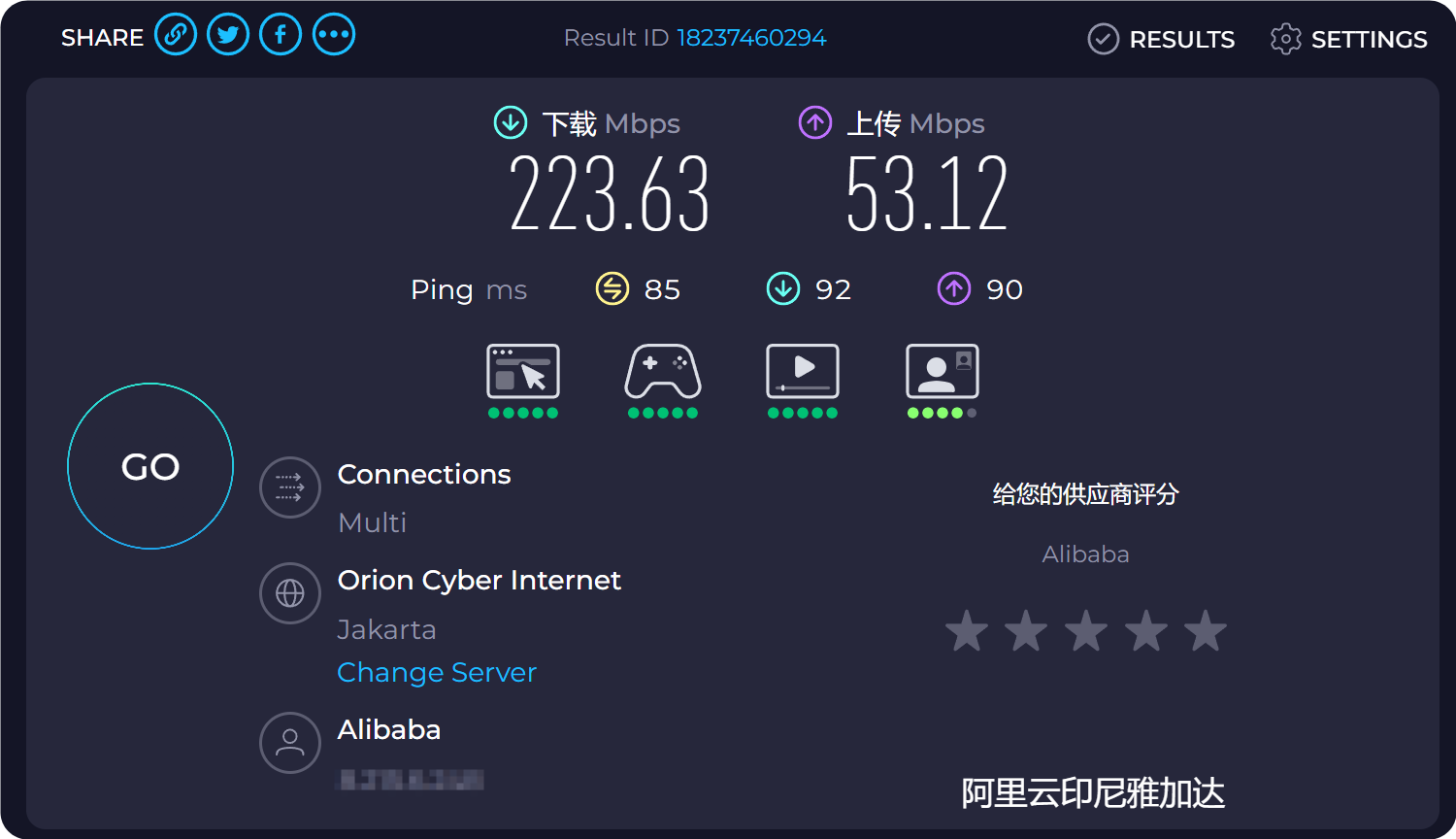Viewport: 1456px width, 839px height.
Task: Share result on Facebook
Action: 281,36
